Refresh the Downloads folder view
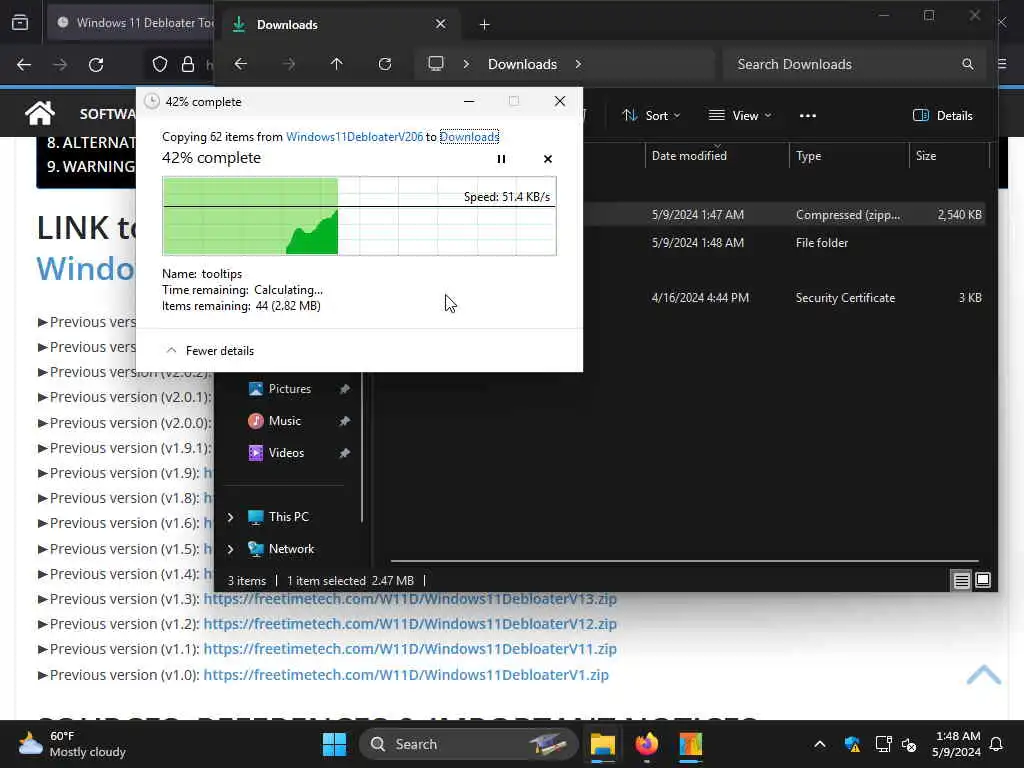Image resolution: width=1024 pixels, height=768 pixels. pos(385,64)
